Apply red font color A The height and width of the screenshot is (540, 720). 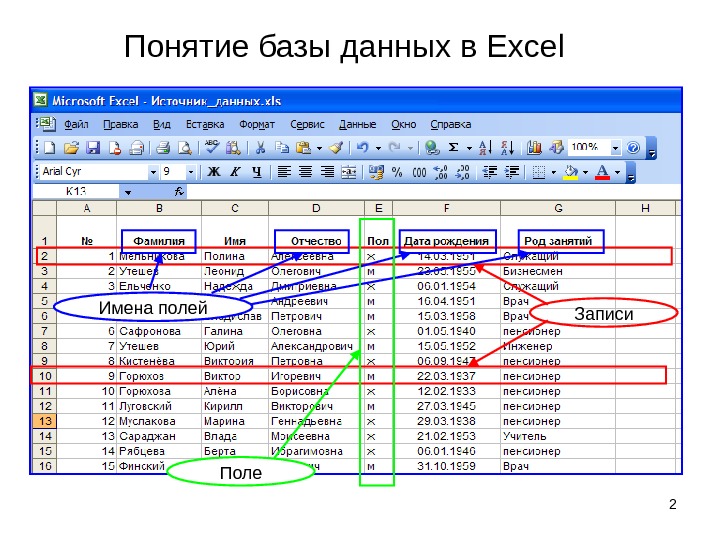[602, 172]
